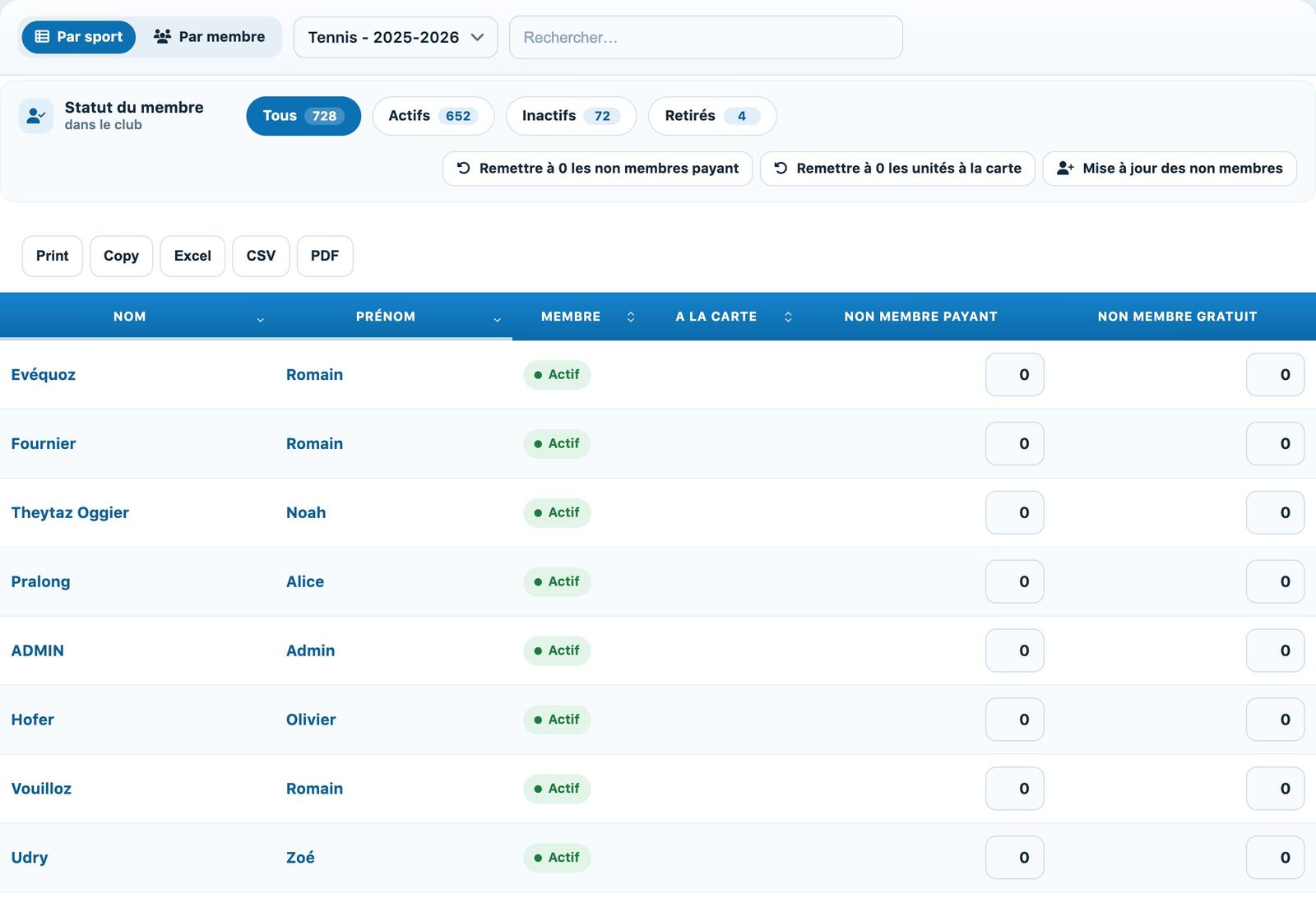Filter by Actifs members

tap(433, 116)
